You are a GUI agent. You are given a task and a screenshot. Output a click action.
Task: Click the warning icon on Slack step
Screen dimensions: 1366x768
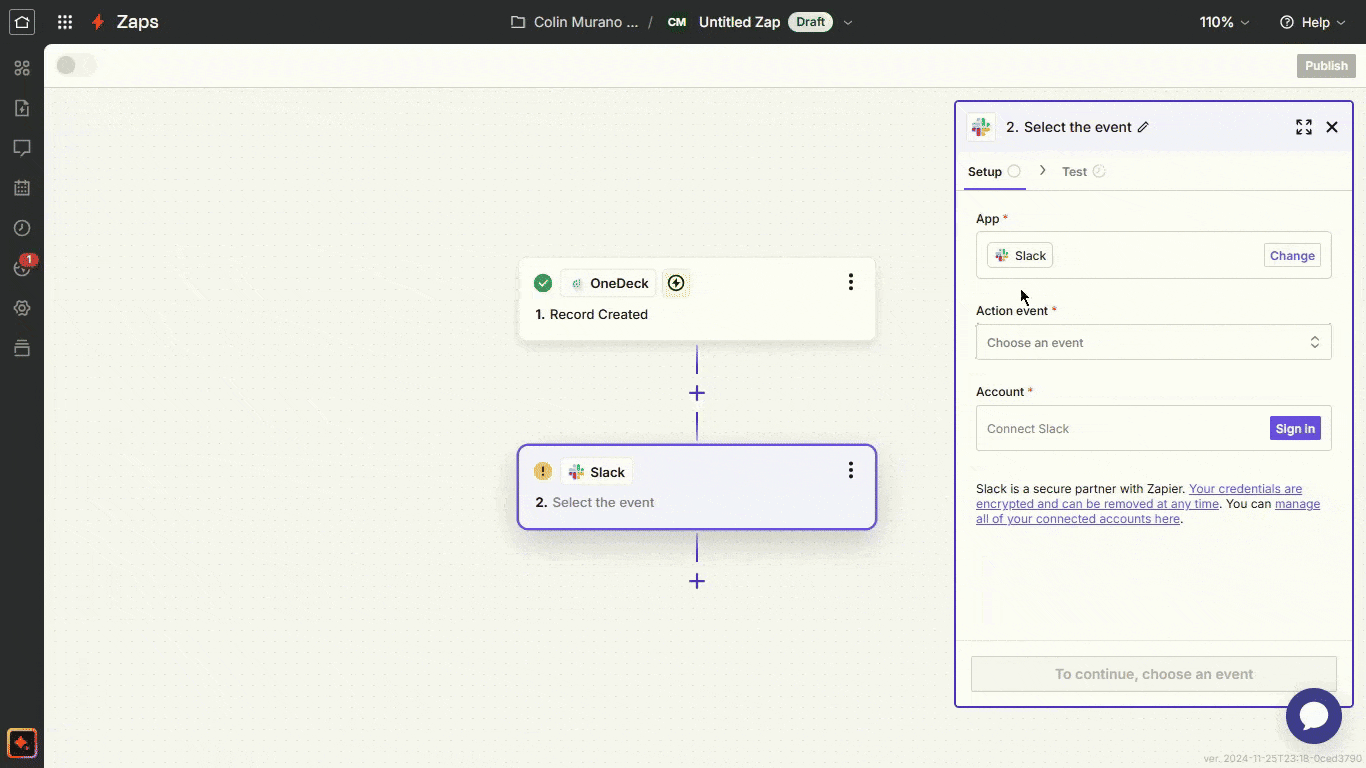pyautogui.click(x=543, y=471)
